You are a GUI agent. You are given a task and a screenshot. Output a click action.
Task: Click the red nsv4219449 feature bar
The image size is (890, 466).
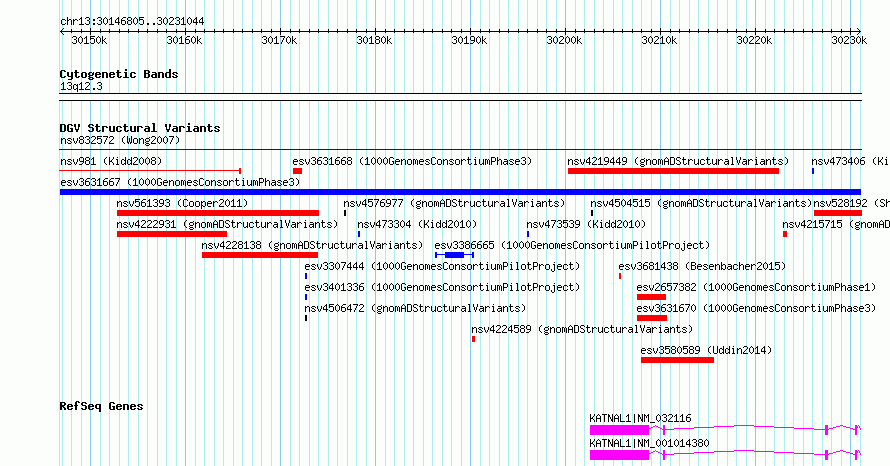673,171
